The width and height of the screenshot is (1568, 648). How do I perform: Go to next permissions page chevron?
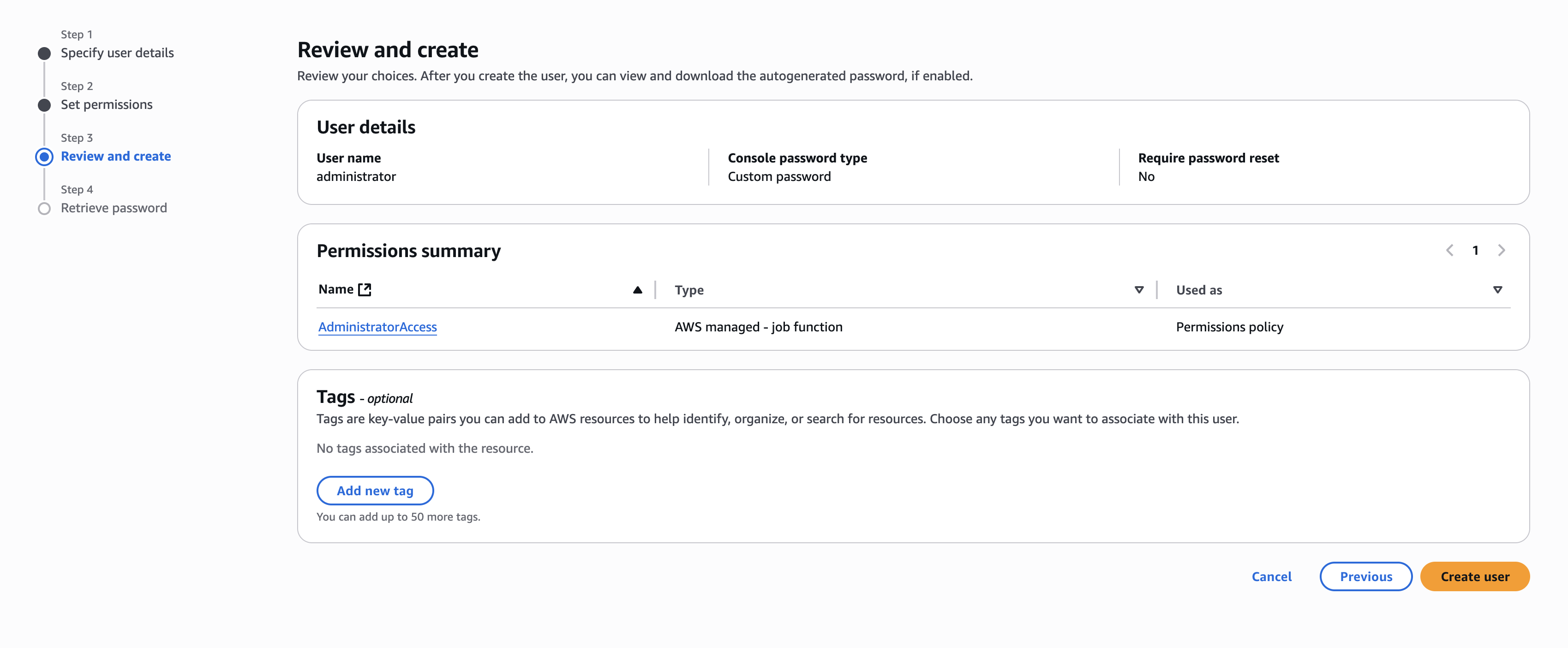pos(1501,250)
